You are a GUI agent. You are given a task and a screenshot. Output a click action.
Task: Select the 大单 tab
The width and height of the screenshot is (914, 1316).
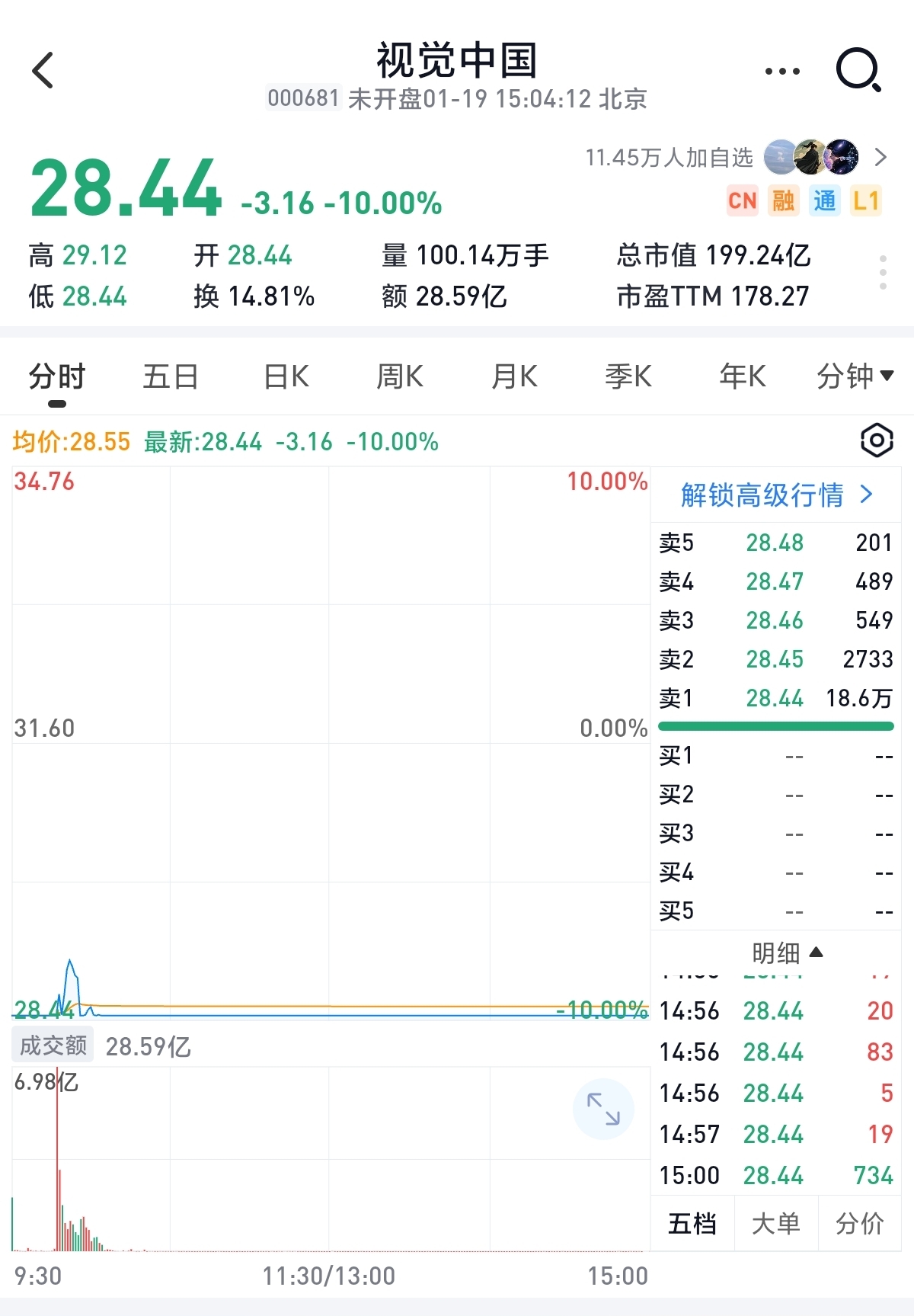776,1224
